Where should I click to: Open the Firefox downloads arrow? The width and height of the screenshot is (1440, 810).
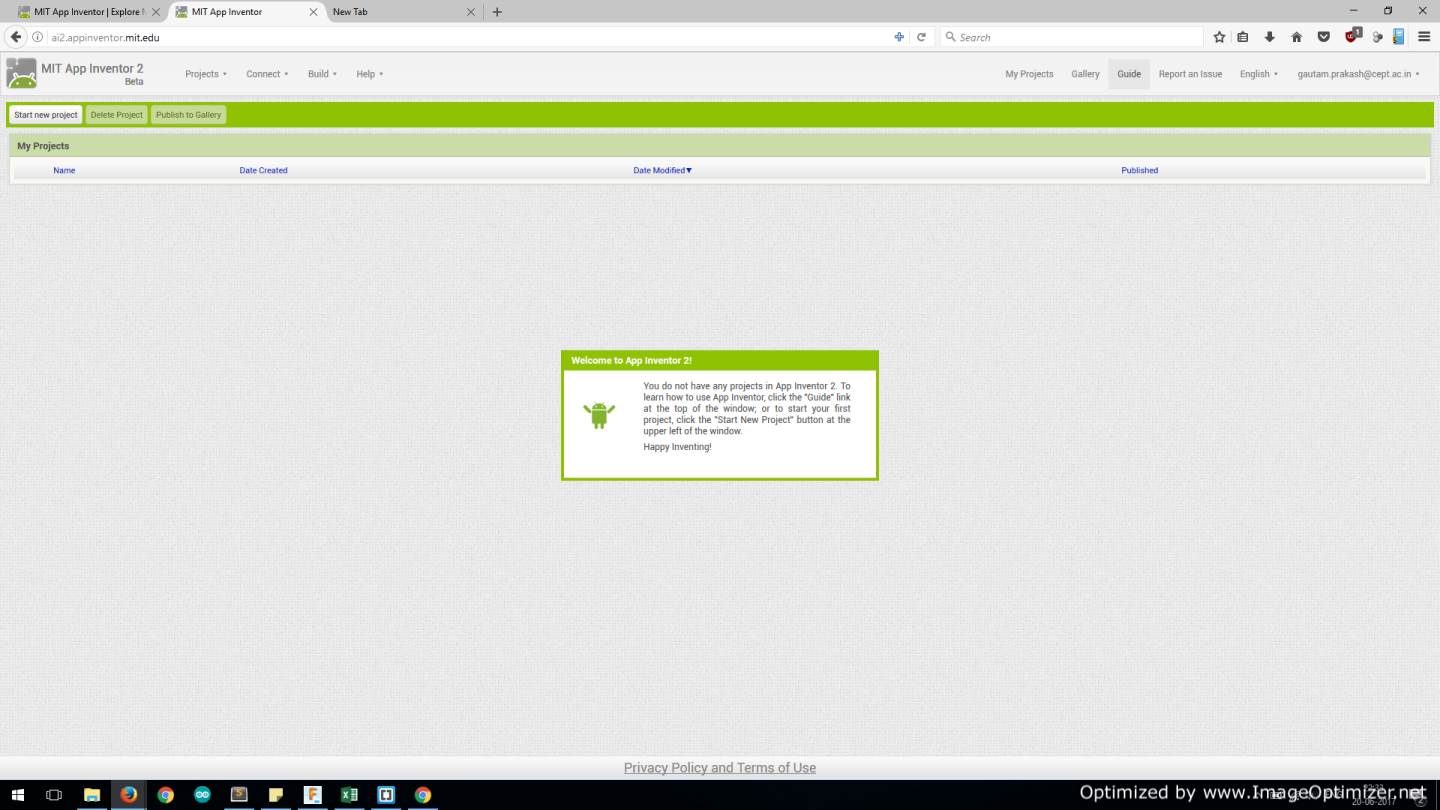[x=1270, y=37]
